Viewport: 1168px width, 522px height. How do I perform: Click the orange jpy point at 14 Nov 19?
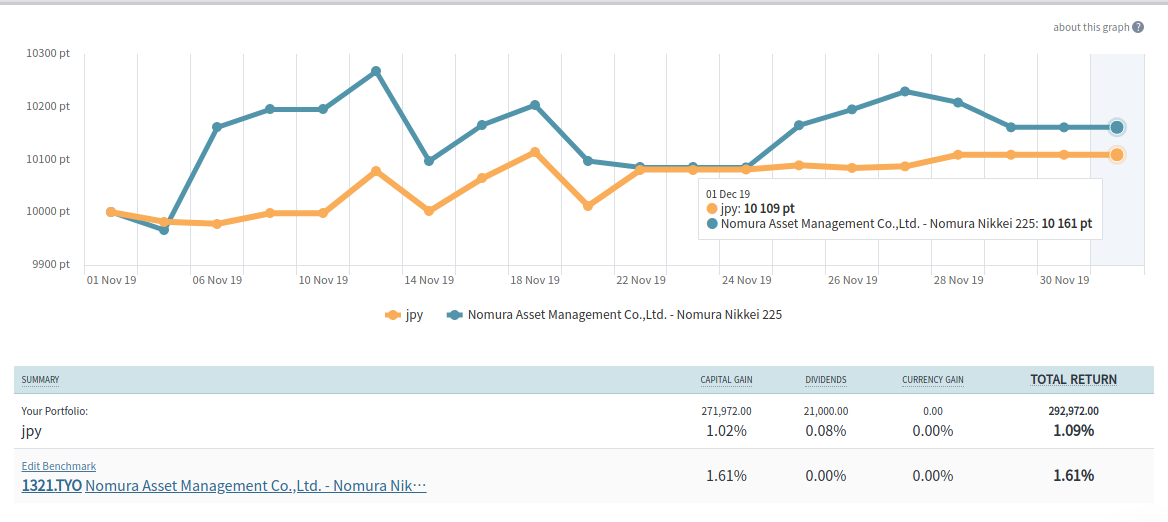[429, 211]
